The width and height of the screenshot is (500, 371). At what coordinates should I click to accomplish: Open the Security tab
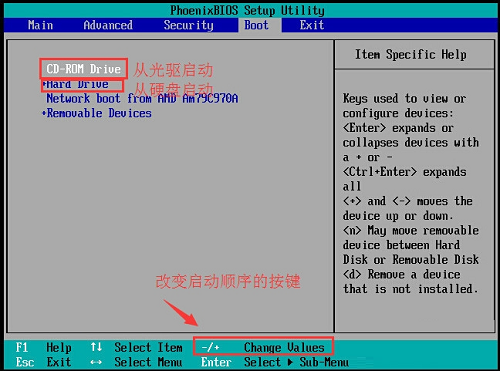188,25
